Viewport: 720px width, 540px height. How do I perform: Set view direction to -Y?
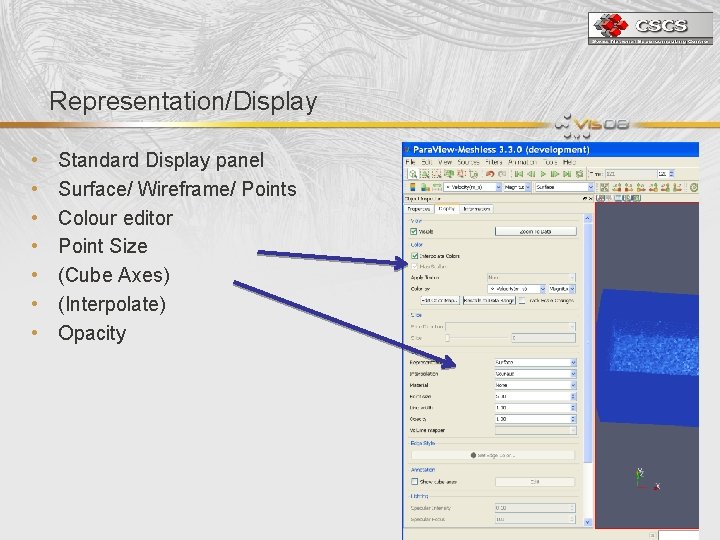coord(653,187)
